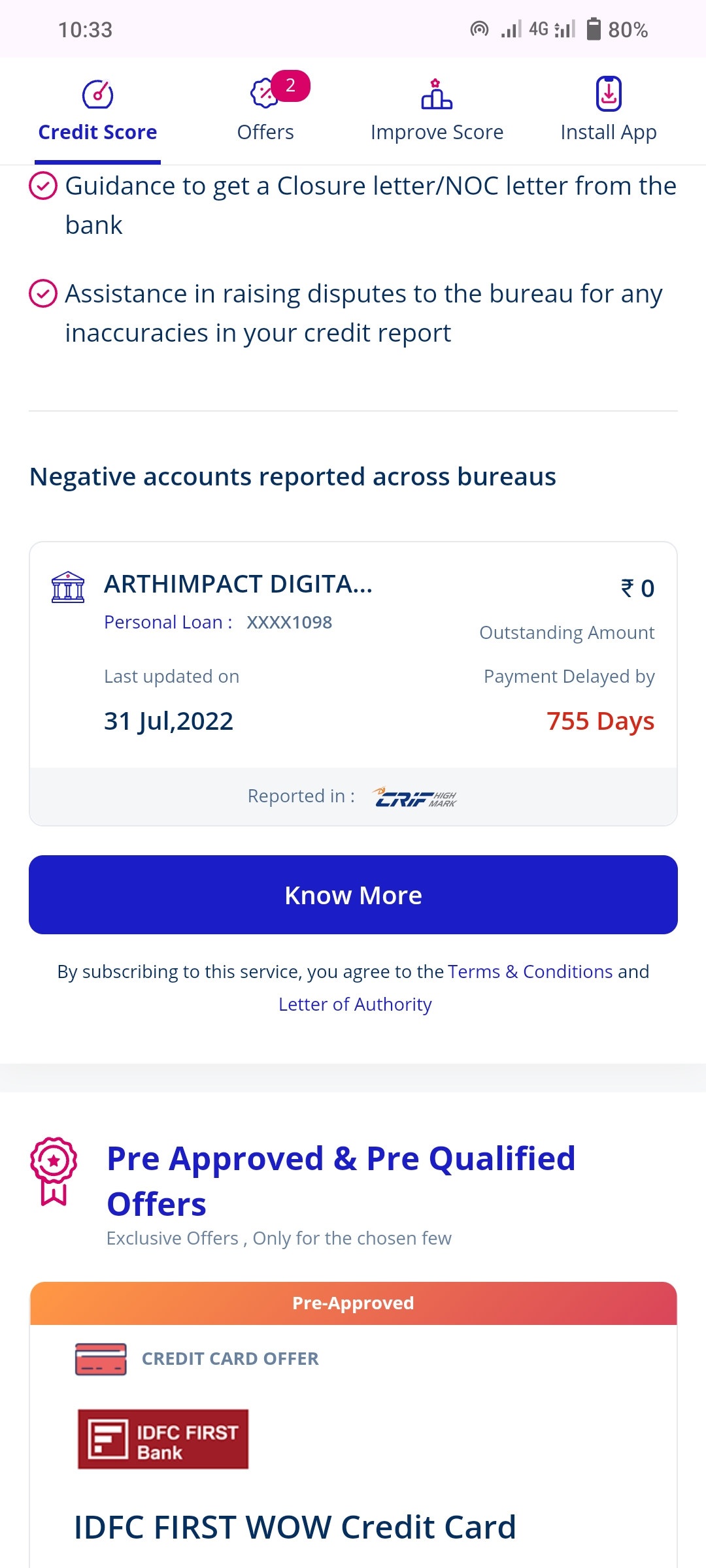Image resolution: width=706 pixels, height=1568 pixels.
Task: Open the Terms & Conditions link
Action: pos(530,972)
